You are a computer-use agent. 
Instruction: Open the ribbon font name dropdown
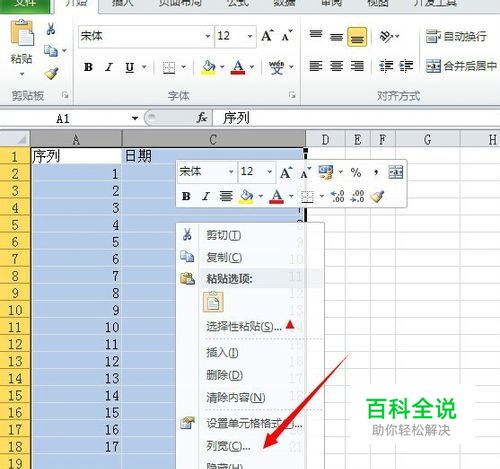(208, 36)
